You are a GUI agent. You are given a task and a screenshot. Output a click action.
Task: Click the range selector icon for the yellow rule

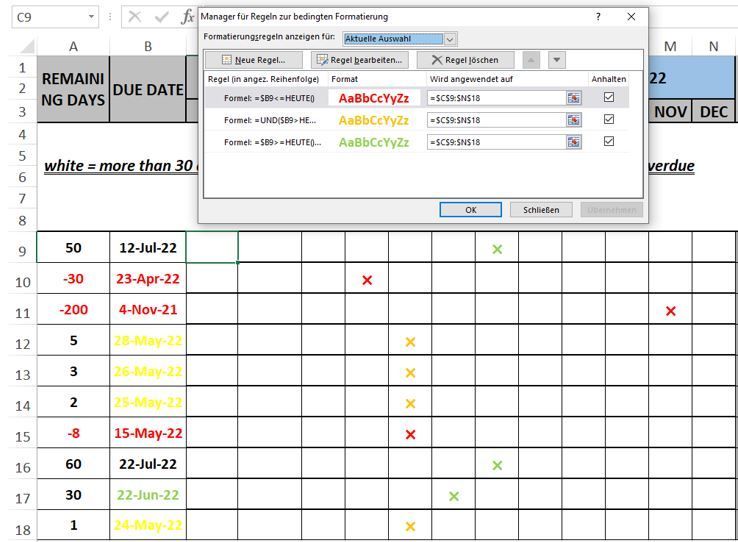pos(574,120)
